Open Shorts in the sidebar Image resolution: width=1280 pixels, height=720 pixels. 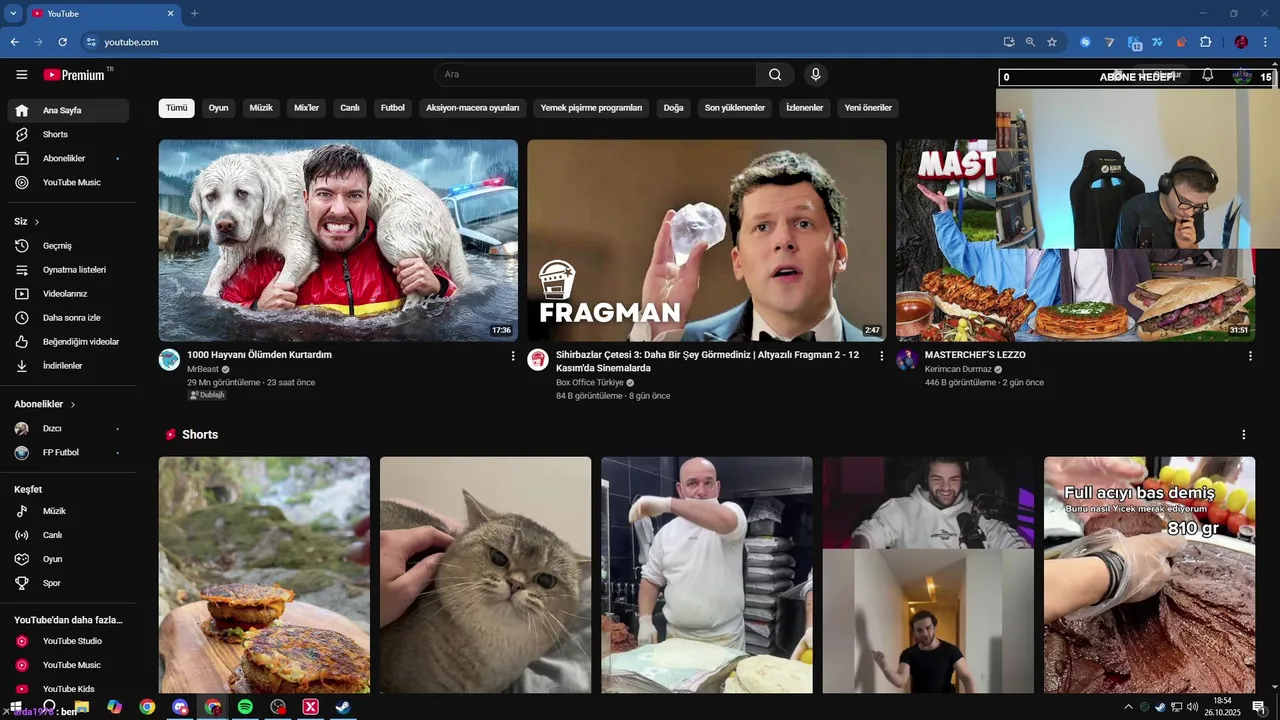pos(68,134)
